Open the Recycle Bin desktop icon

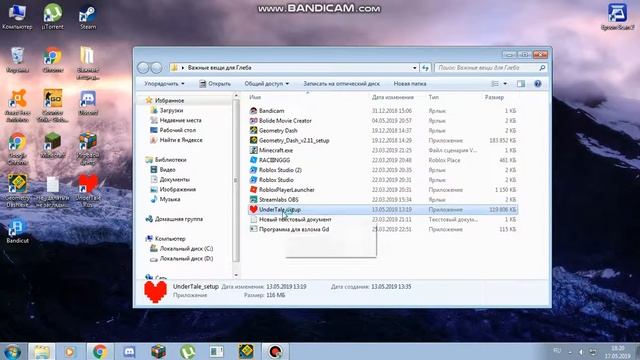coord(17,60)
